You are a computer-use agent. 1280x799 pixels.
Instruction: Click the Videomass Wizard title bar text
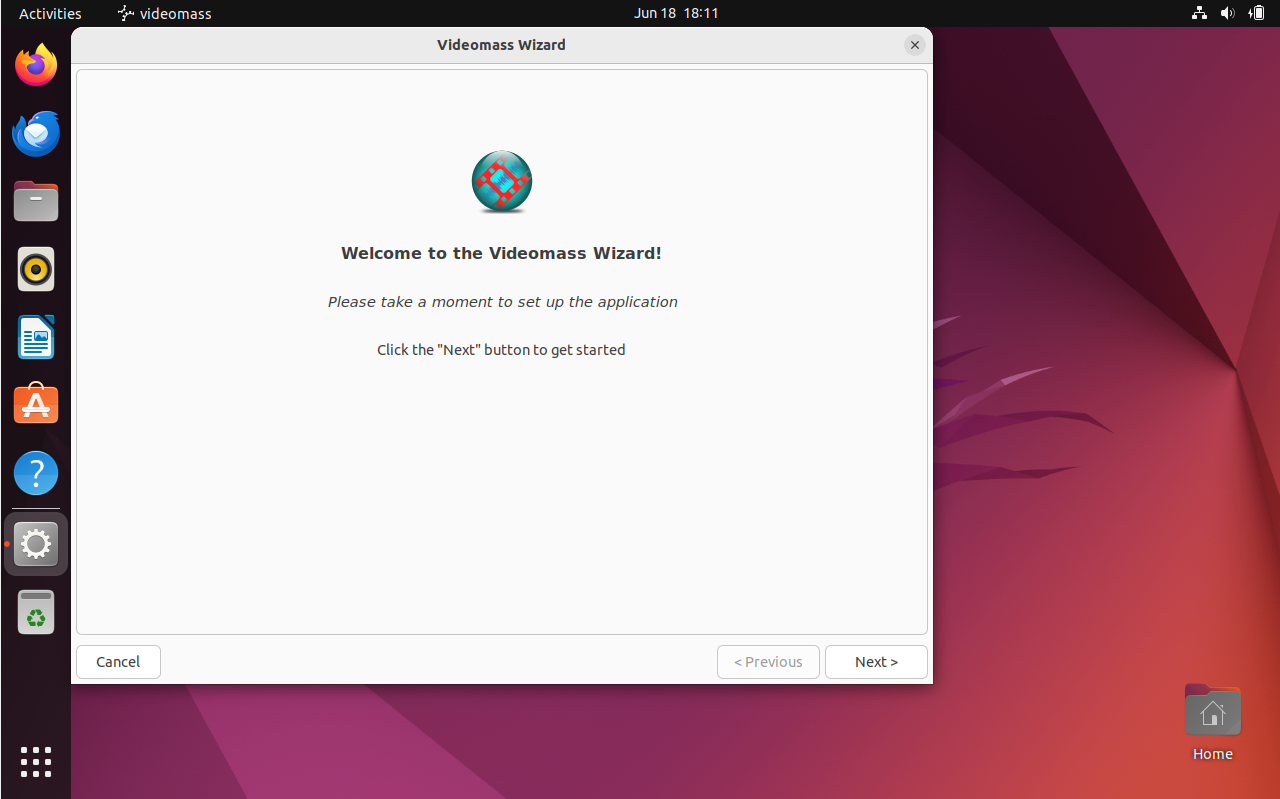coord(501,45)
